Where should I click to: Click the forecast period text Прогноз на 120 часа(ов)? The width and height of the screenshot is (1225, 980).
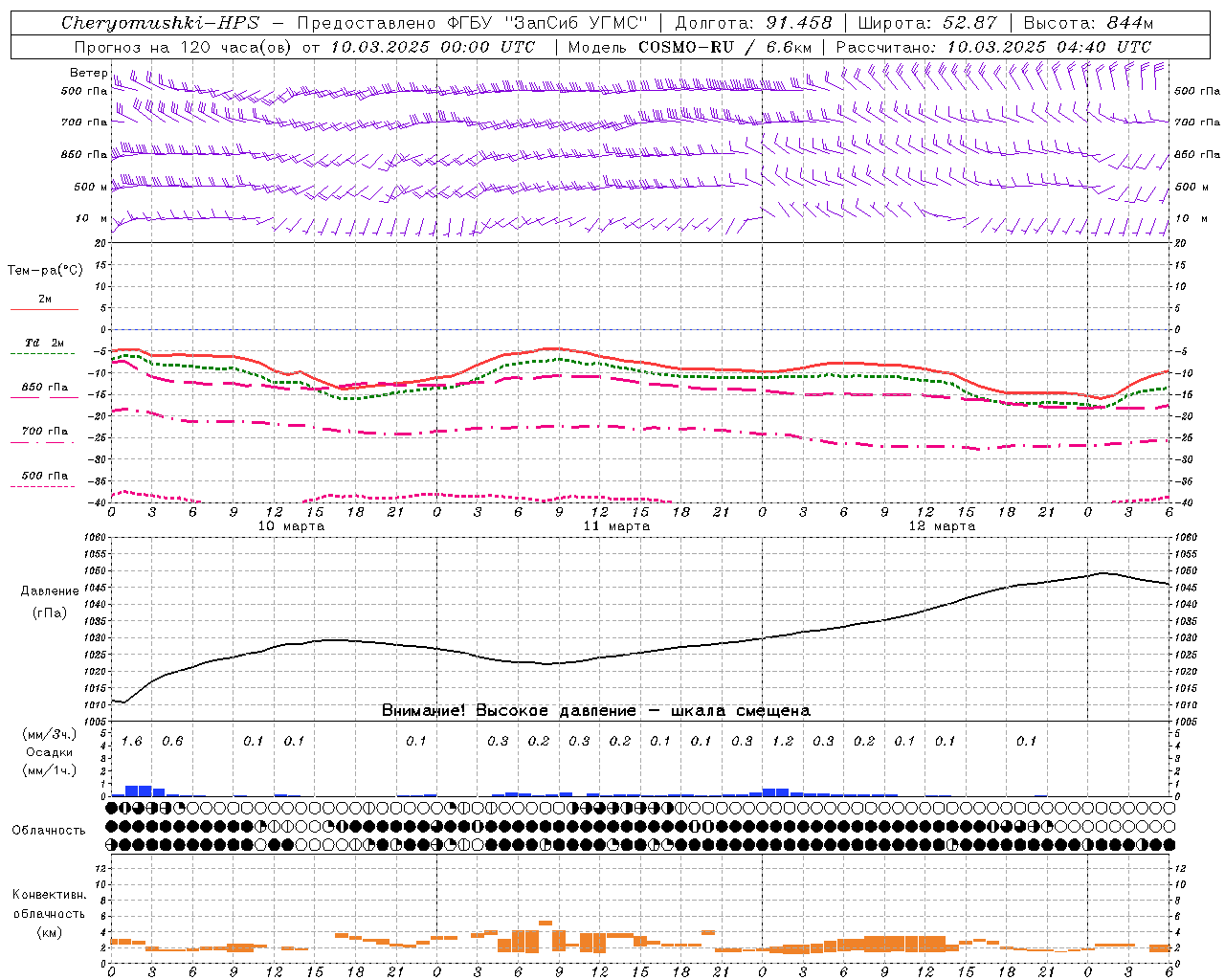click(x=184, y=47)
